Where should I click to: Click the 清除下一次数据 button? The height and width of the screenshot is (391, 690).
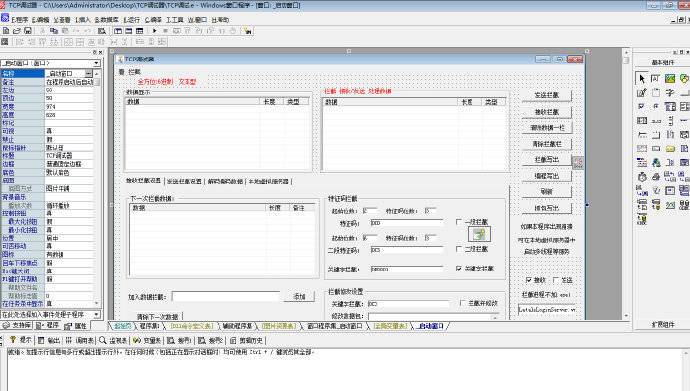click(x=157, y=316)
